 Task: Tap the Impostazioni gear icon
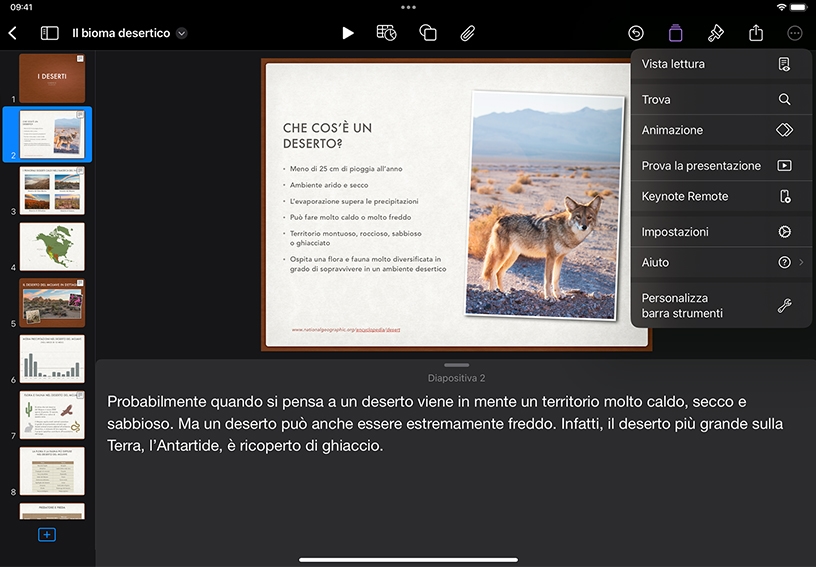[x=784, y=231]
